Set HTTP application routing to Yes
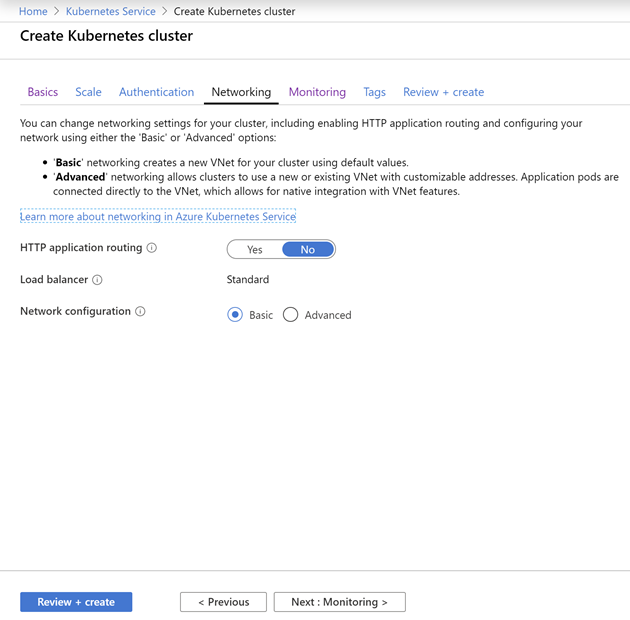The width and height of the screenshot is (630, 620). [x=255, y=250]
